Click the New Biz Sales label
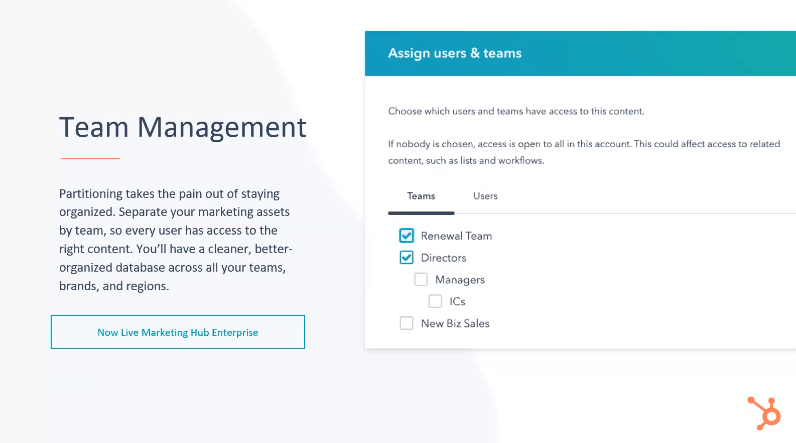 (x=455, y=323)
